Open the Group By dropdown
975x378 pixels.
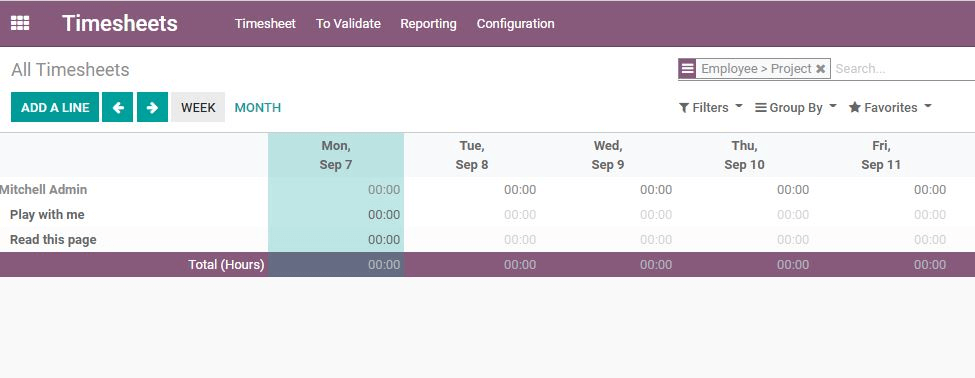(x=796, y=108)
